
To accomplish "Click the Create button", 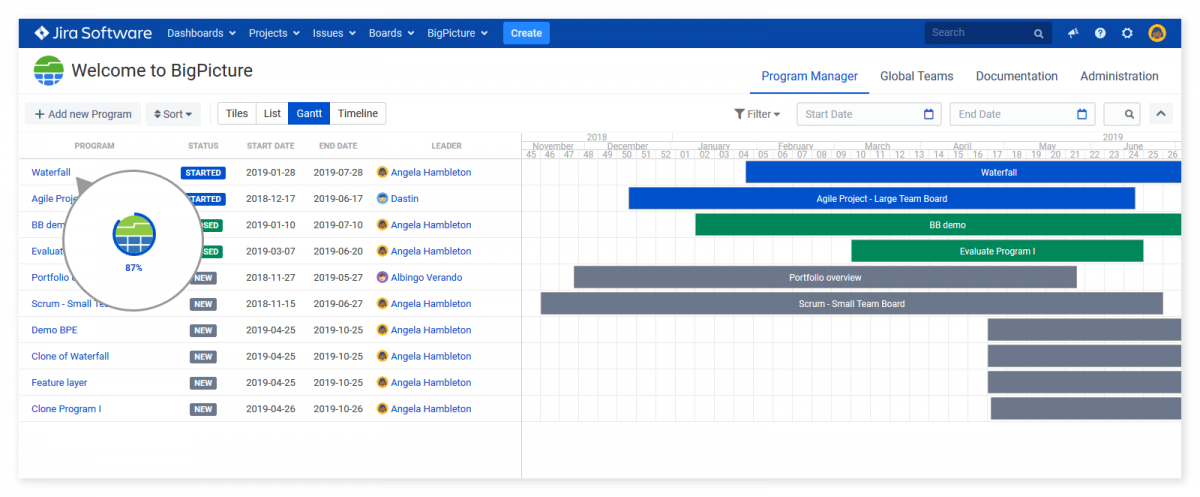I will pos(526,33).
